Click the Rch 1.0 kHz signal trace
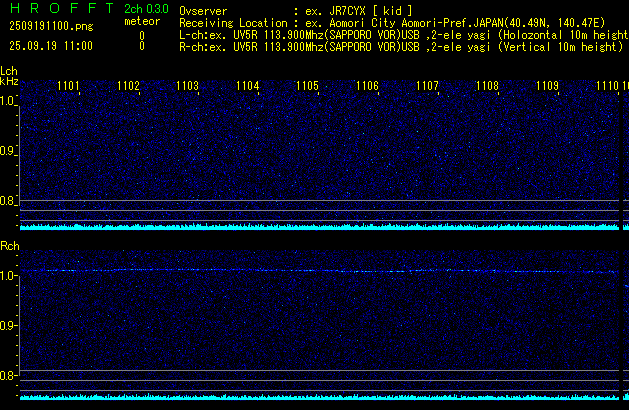The image size is (629, 410). click(320, 270)
